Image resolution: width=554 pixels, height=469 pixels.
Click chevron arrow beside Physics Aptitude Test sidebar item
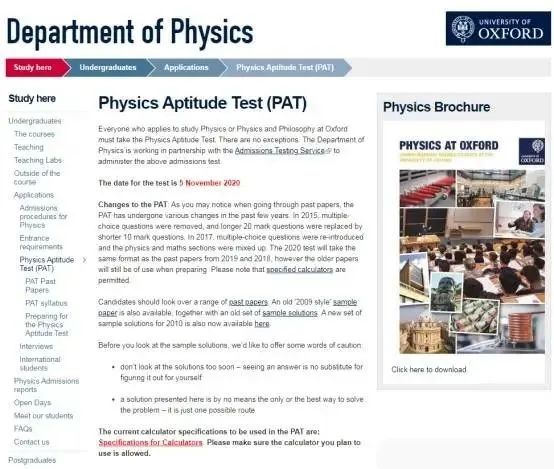coord(84,260)
